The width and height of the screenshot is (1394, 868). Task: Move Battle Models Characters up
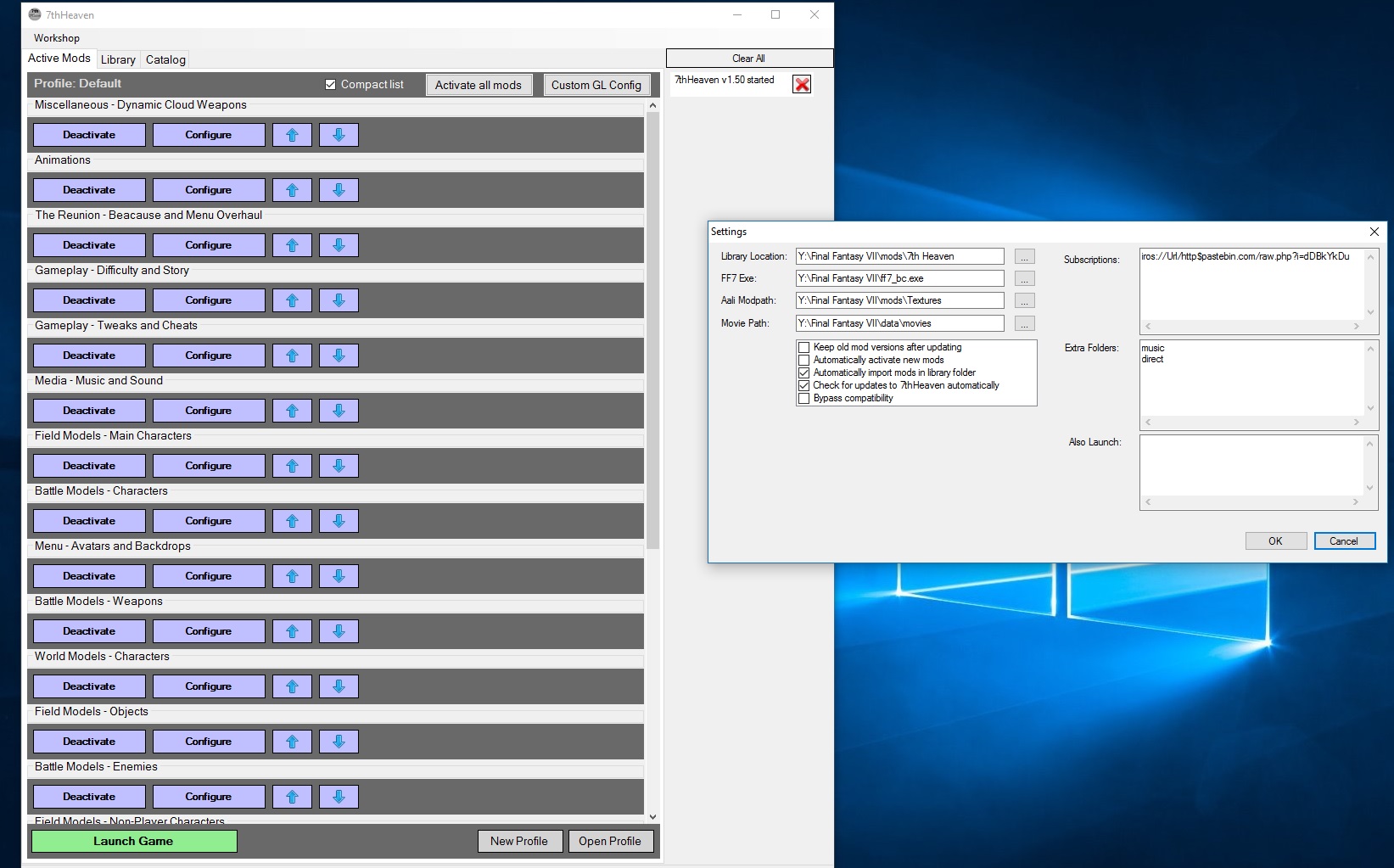pos(292,521)
